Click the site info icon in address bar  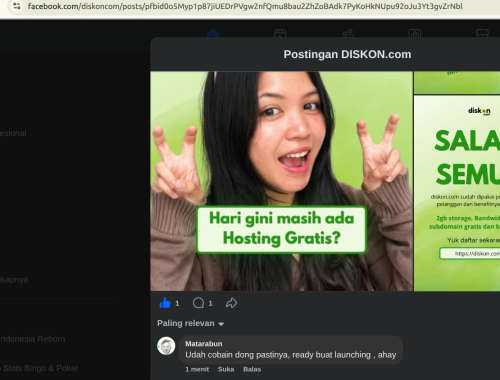[17, 6]
